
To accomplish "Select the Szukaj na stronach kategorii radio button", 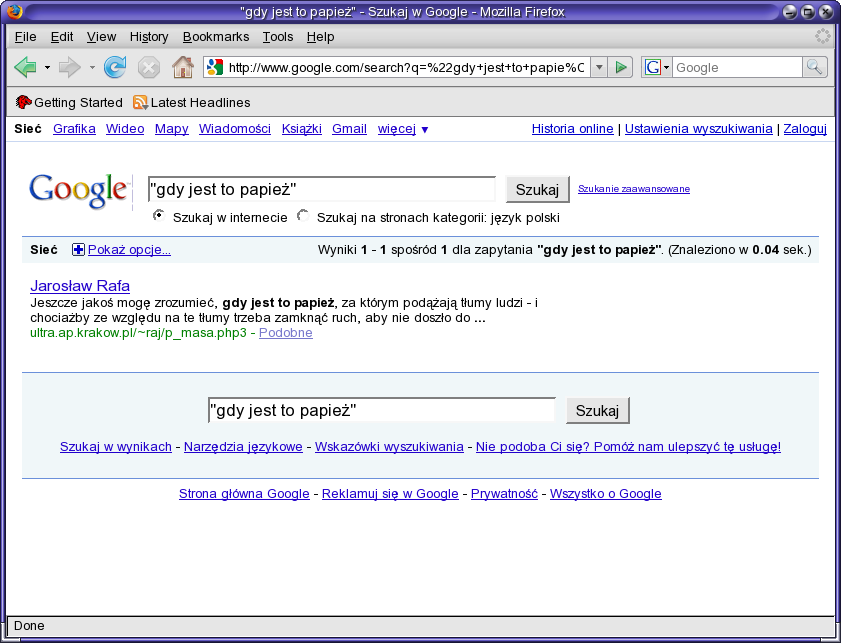I will click(303, 216).
